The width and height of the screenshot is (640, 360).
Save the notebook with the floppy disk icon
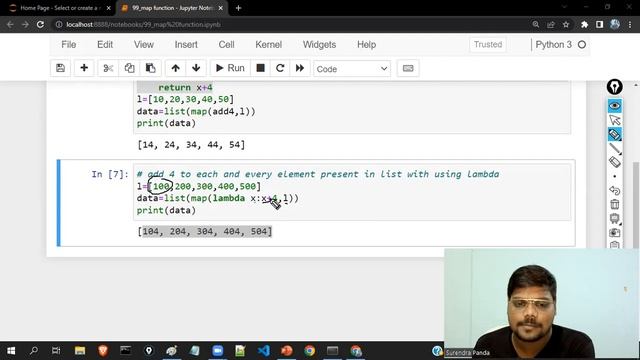pos(60,68)
